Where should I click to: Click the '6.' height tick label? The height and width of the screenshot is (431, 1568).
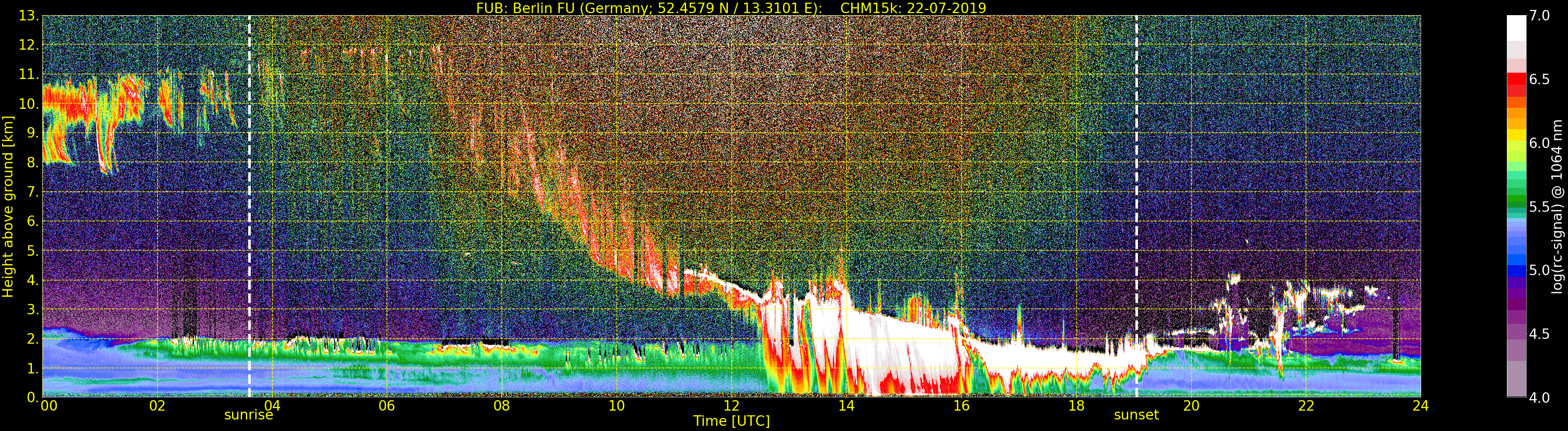[x=33, y=221]
